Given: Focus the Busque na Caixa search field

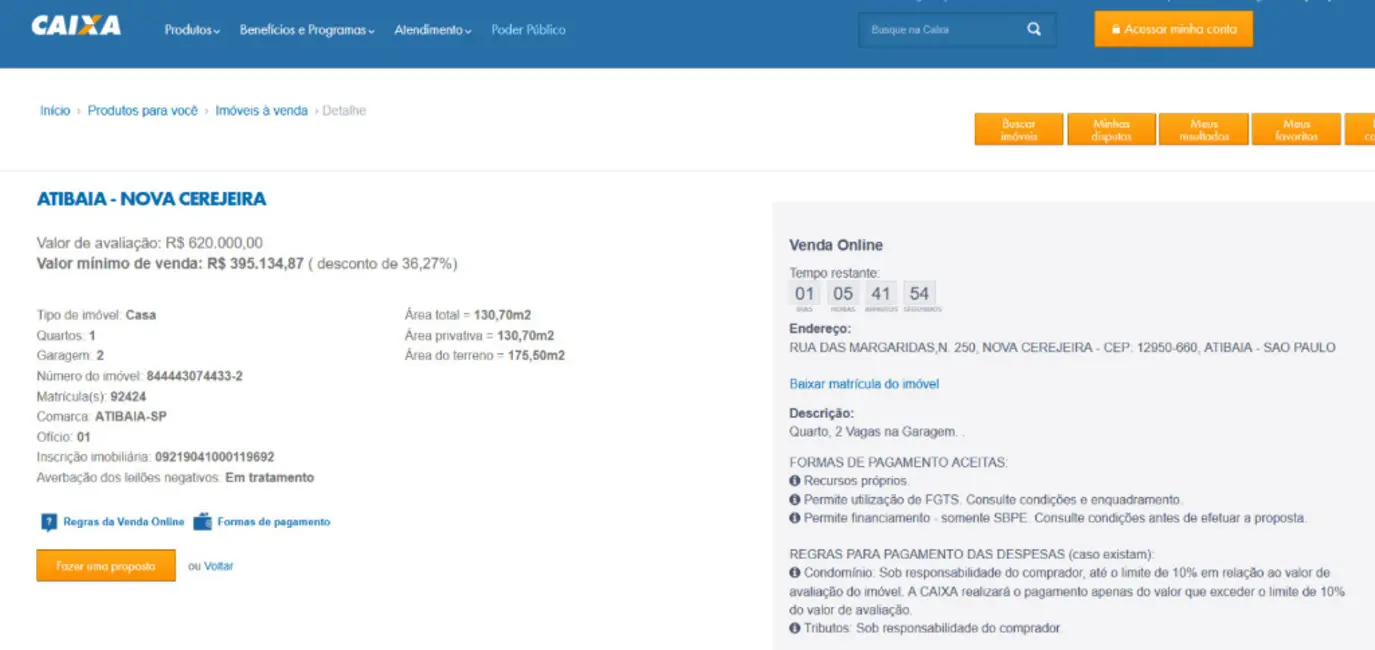Looking at the screenshot, I should [940, 30].
